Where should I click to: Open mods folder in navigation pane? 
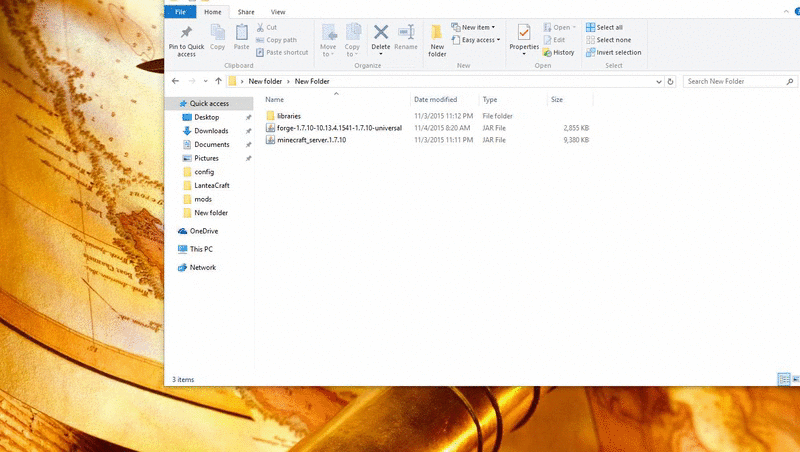tap(203, 199)
